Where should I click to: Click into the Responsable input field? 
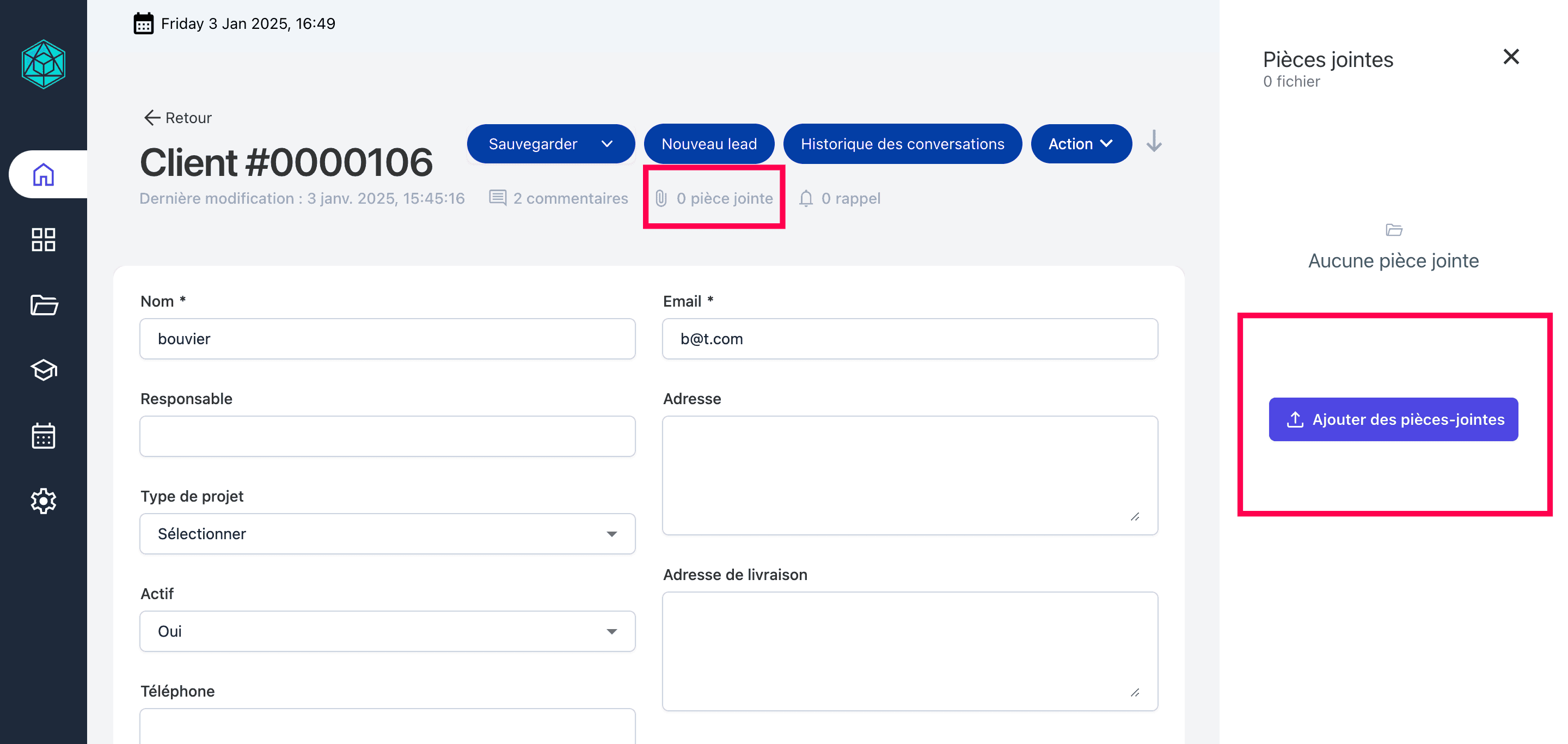387,436
